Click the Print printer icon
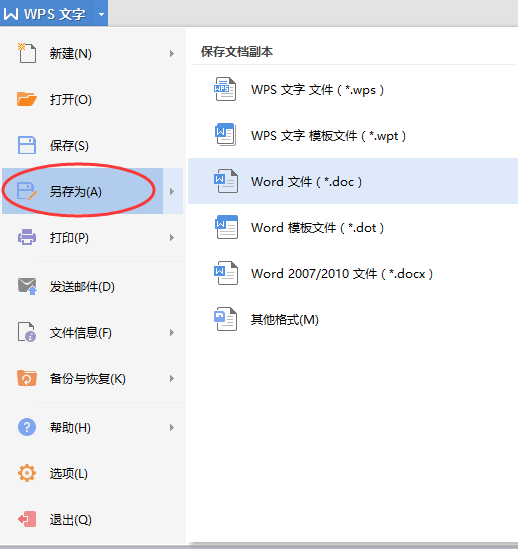Viewport: 518px width, 549px height. (x=27, y=237)
